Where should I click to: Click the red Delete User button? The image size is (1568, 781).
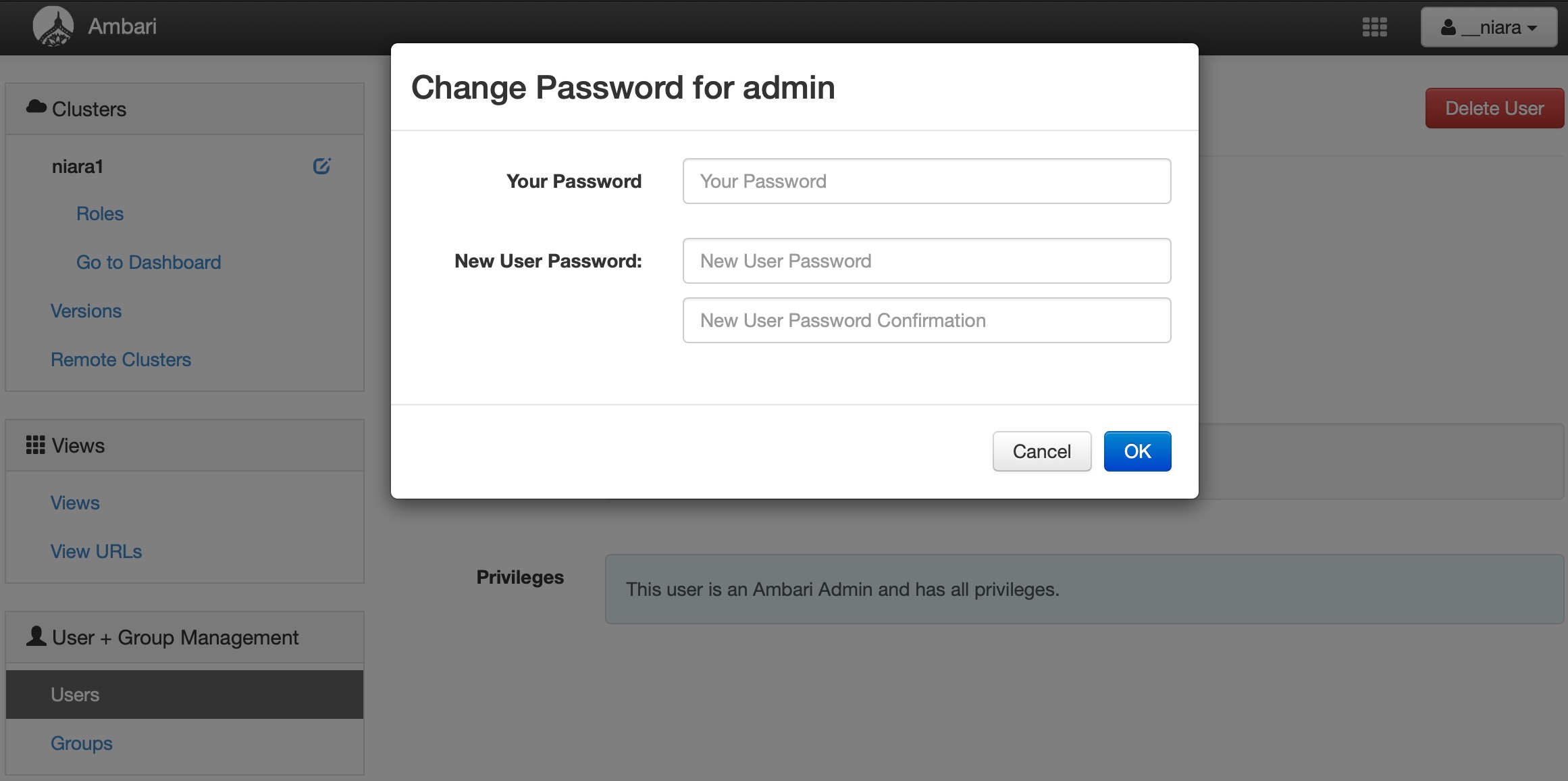(x=1494, y=108)
